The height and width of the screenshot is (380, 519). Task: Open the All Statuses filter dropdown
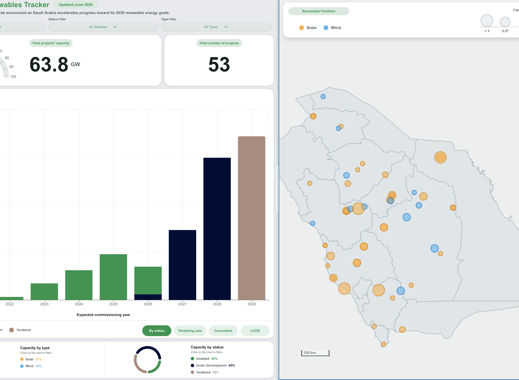(x=103, y=27)
